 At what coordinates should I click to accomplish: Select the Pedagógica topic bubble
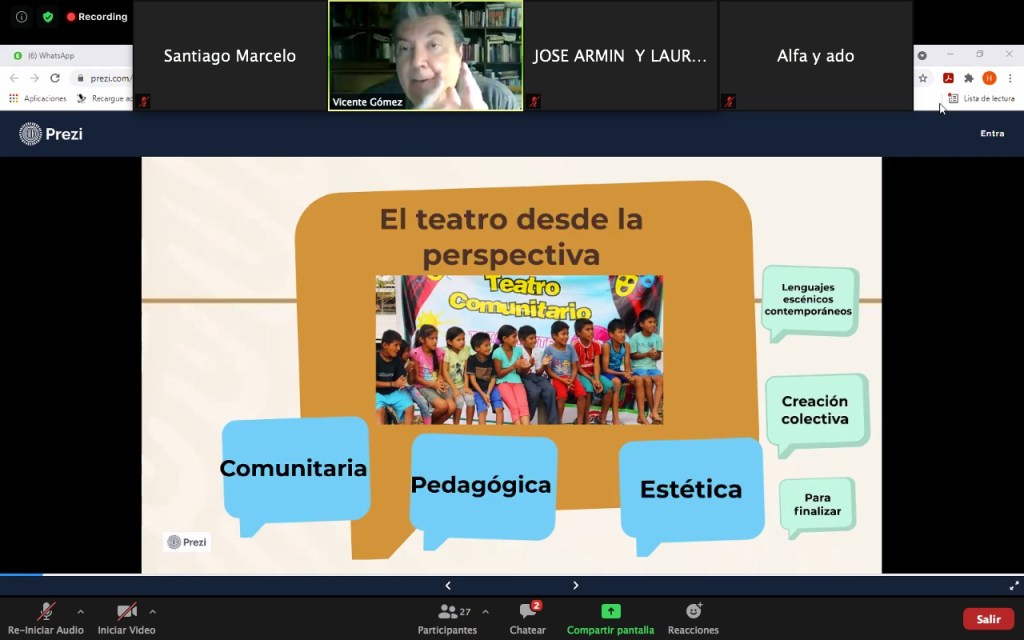(x=481, y=486)
